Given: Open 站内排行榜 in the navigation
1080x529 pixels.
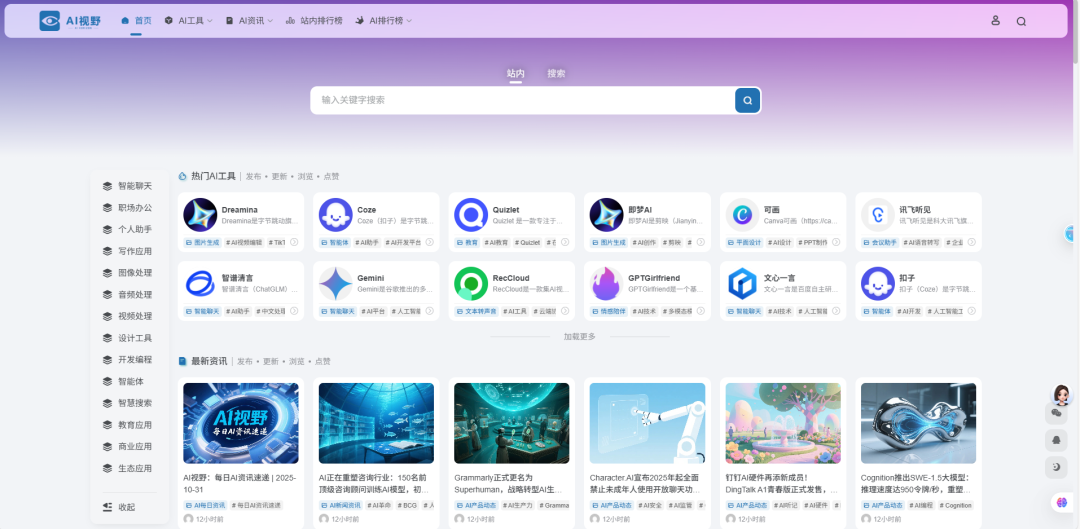Looking at the screenshot, I should [x=314, y=21].
